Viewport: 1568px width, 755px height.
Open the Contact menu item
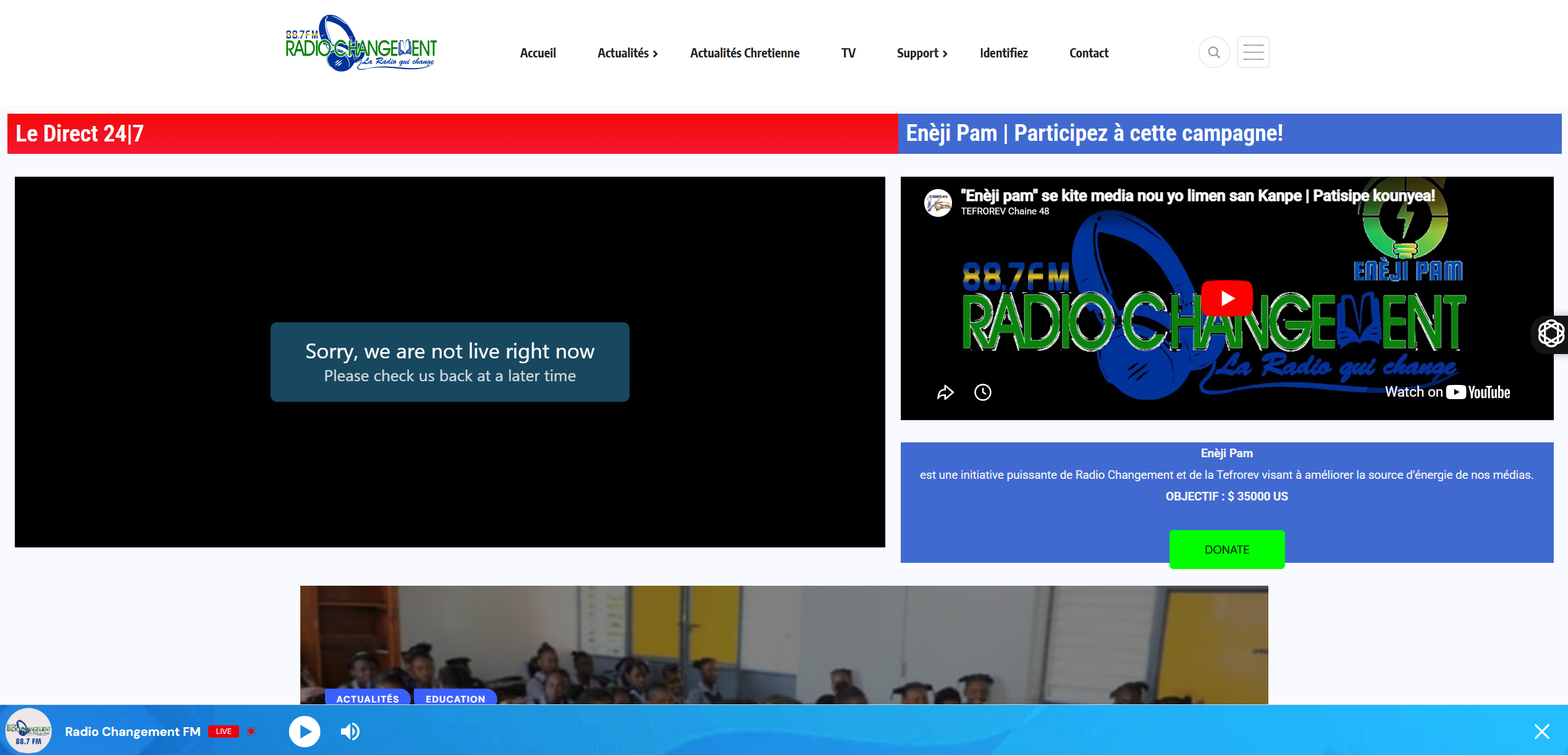coord(1089,53)
